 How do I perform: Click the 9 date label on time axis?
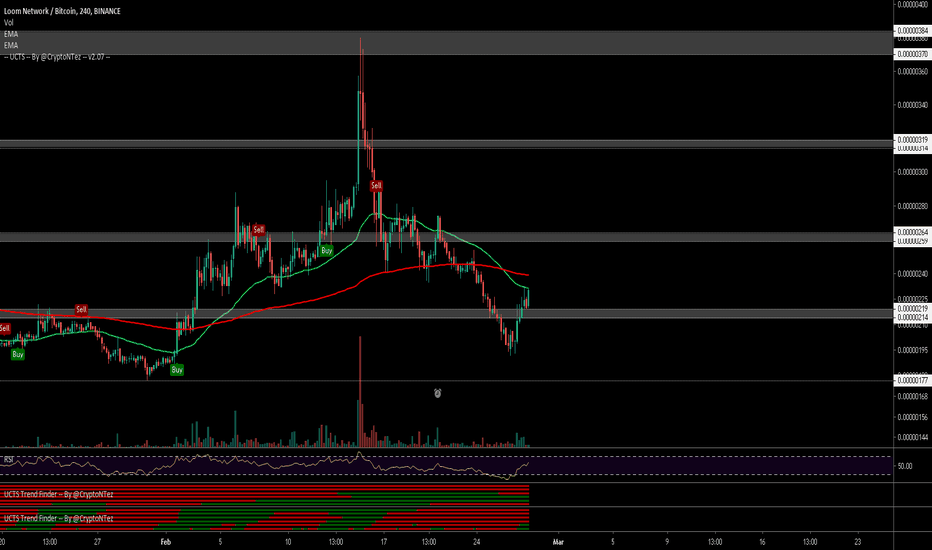coord(667,542)
